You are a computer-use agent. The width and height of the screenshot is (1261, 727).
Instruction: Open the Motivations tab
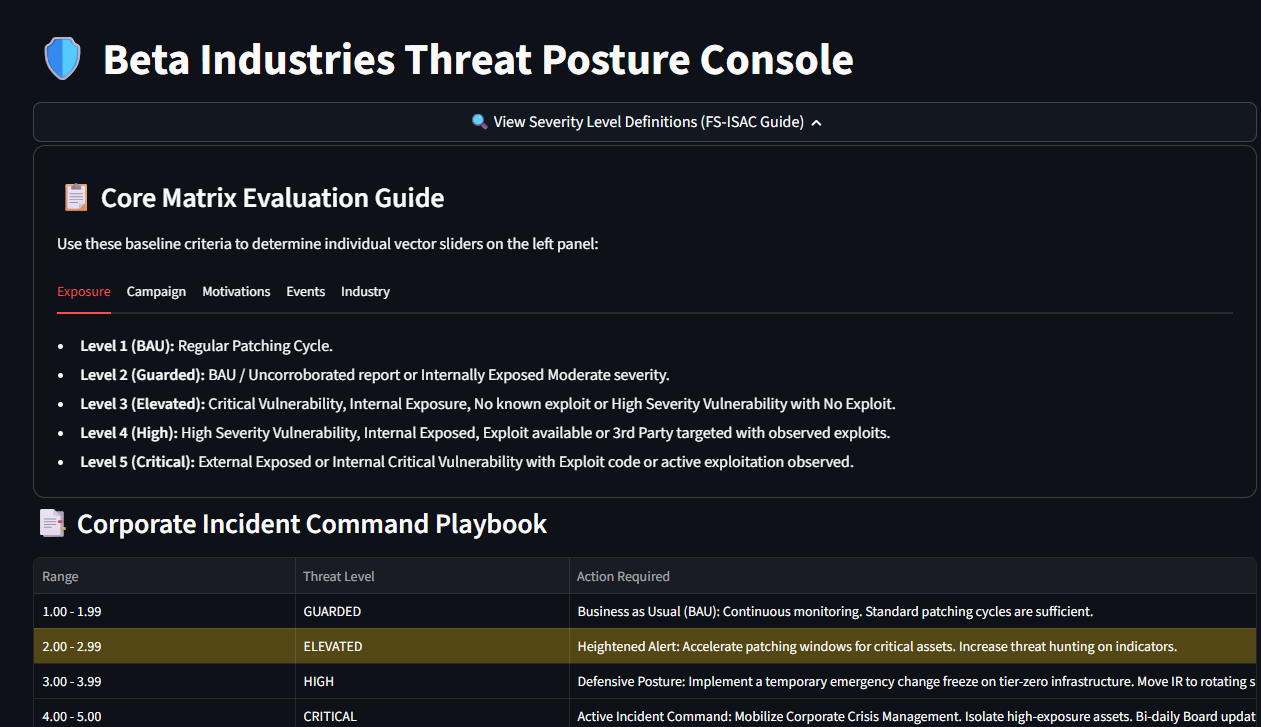(236, 291)
